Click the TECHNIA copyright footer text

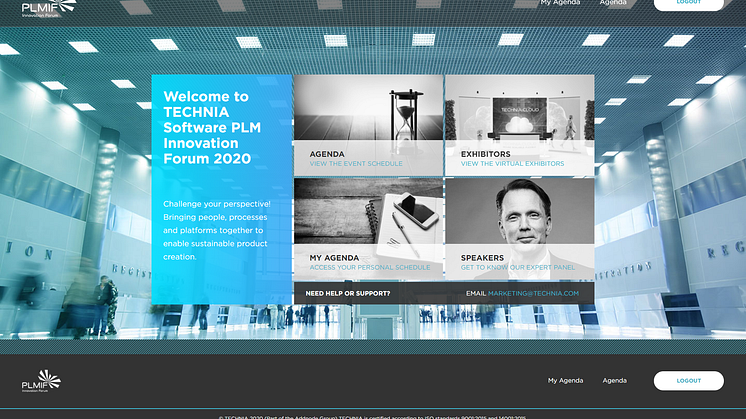[x=373, y=417]
